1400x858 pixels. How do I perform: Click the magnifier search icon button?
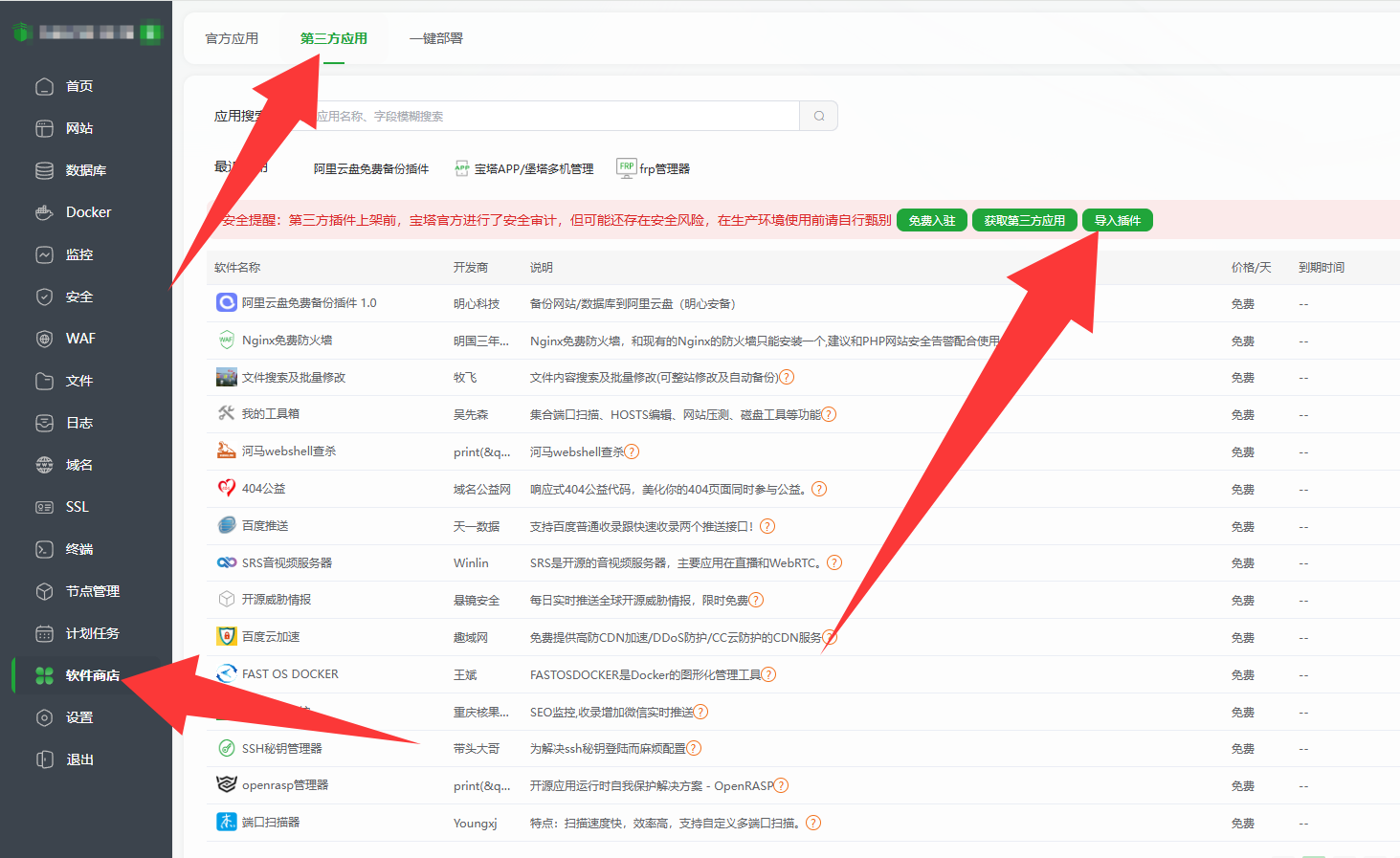coord(819,116)
